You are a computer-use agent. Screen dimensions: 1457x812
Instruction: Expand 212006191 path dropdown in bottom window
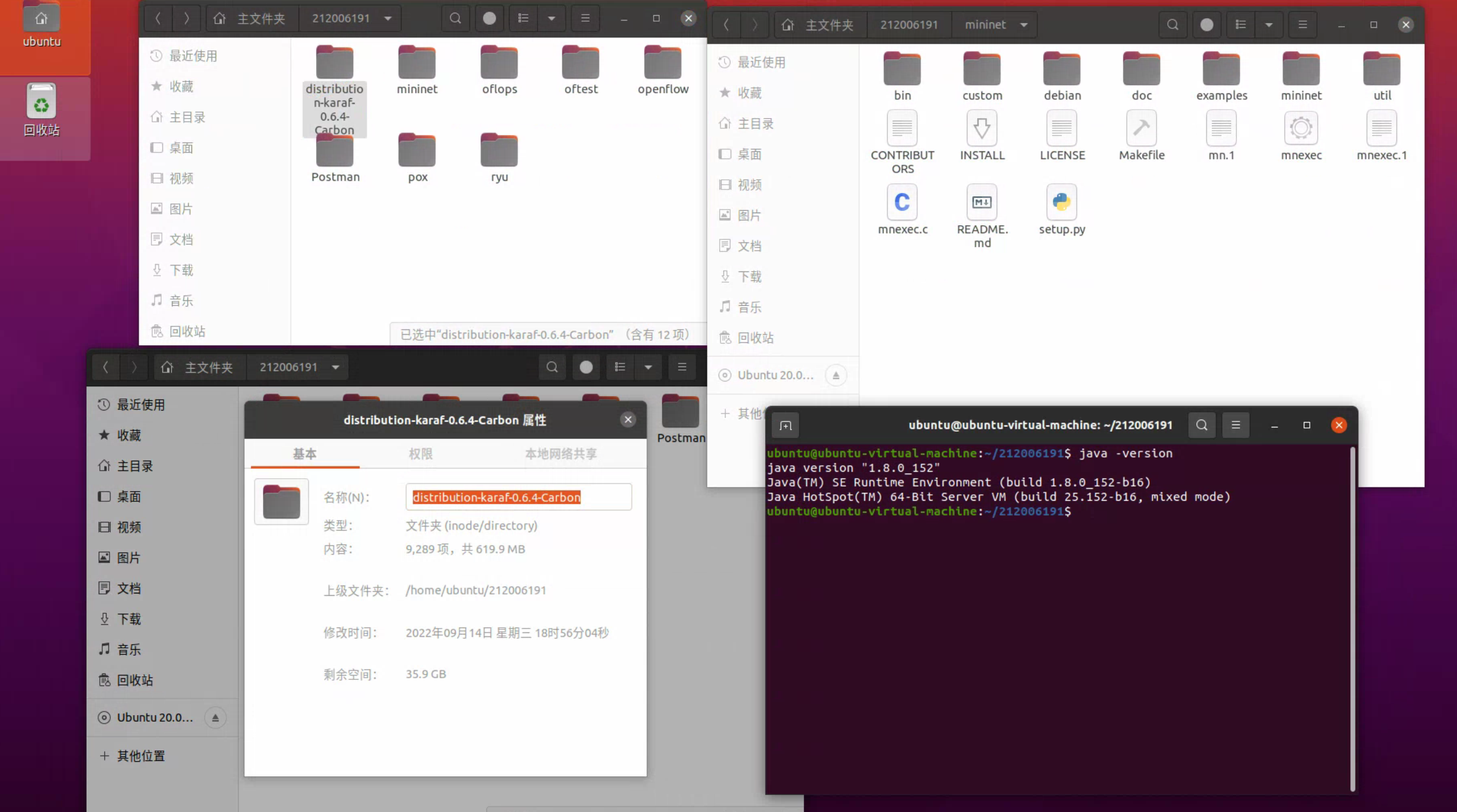point(336,367)
